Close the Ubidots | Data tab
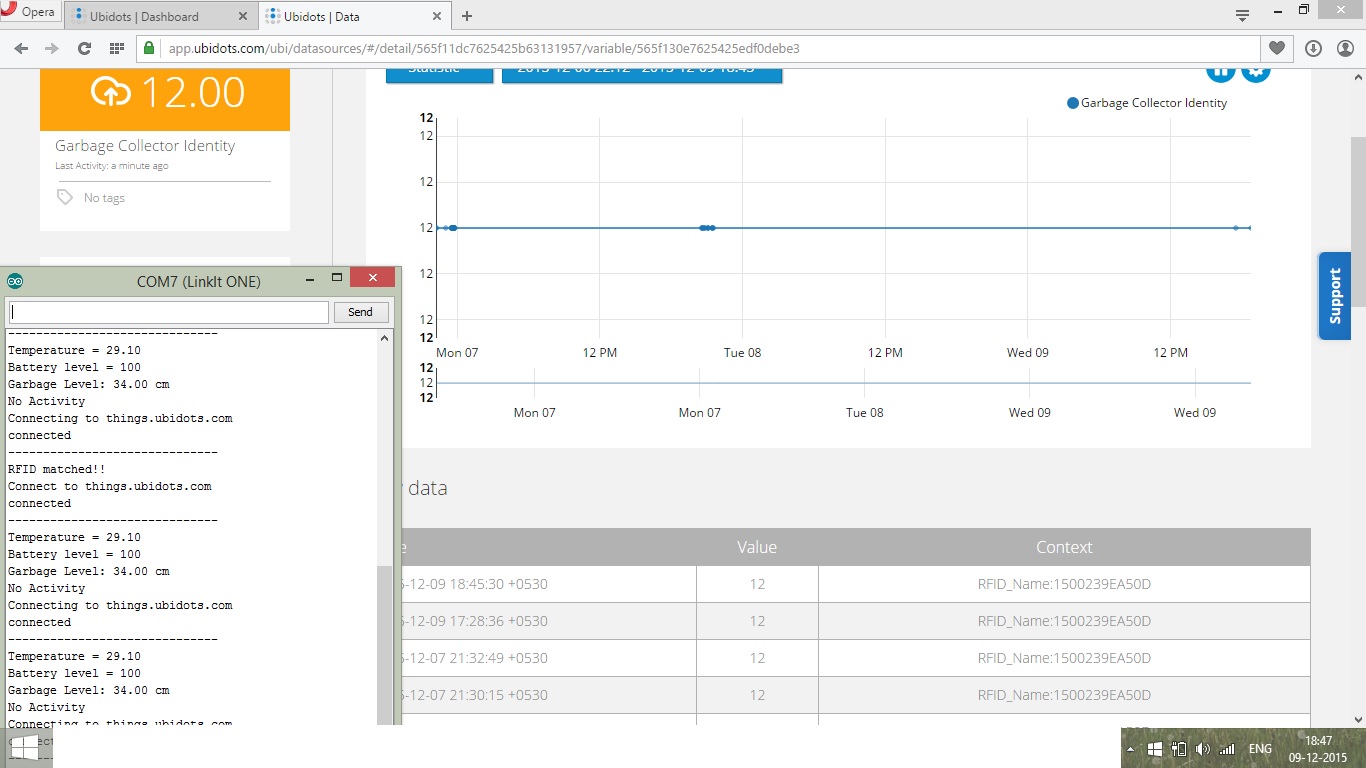The width and height of the screenshot is (1366, 768). (437, 16)
